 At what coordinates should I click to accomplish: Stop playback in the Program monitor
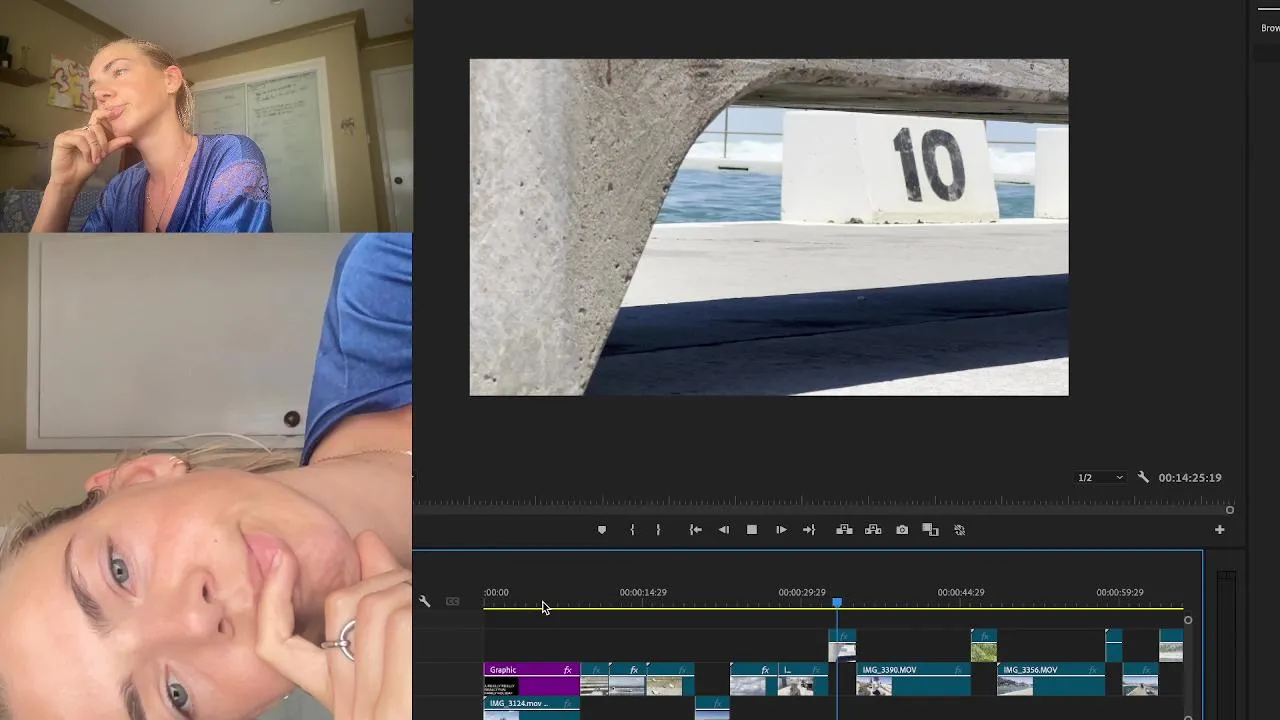752,530
